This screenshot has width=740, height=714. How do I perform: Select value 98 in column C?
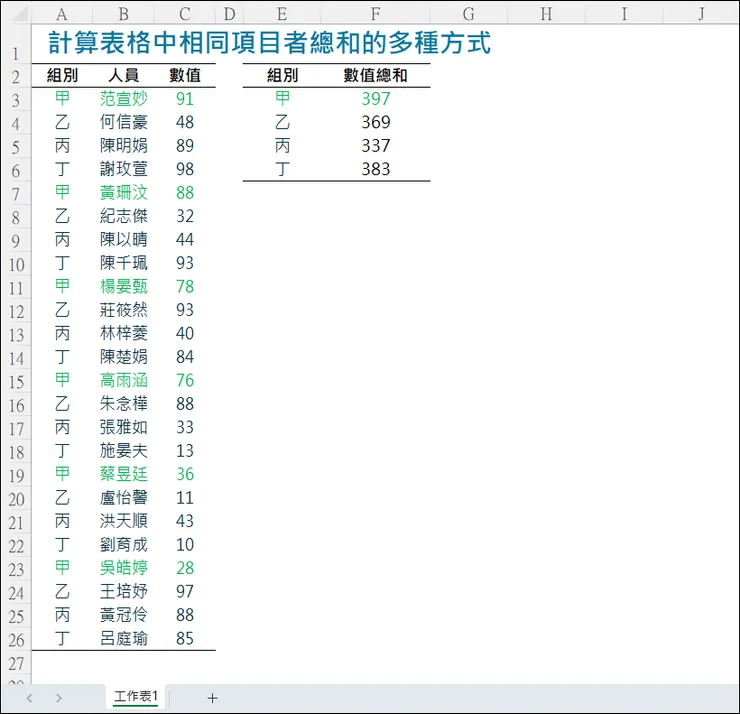tap(185, 169)
